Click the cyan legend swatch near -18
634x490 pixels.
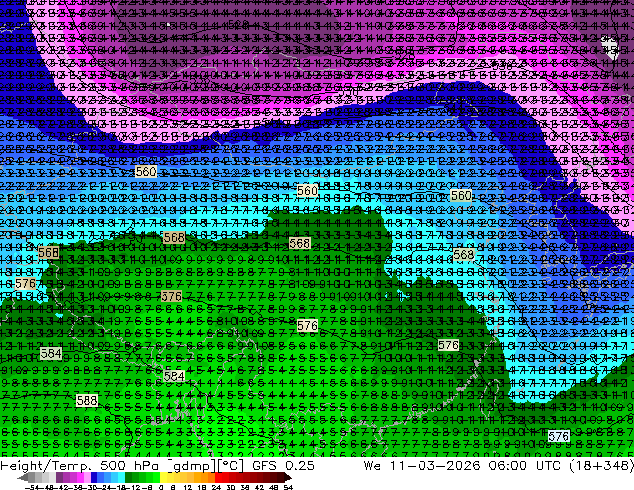point(121,478)
